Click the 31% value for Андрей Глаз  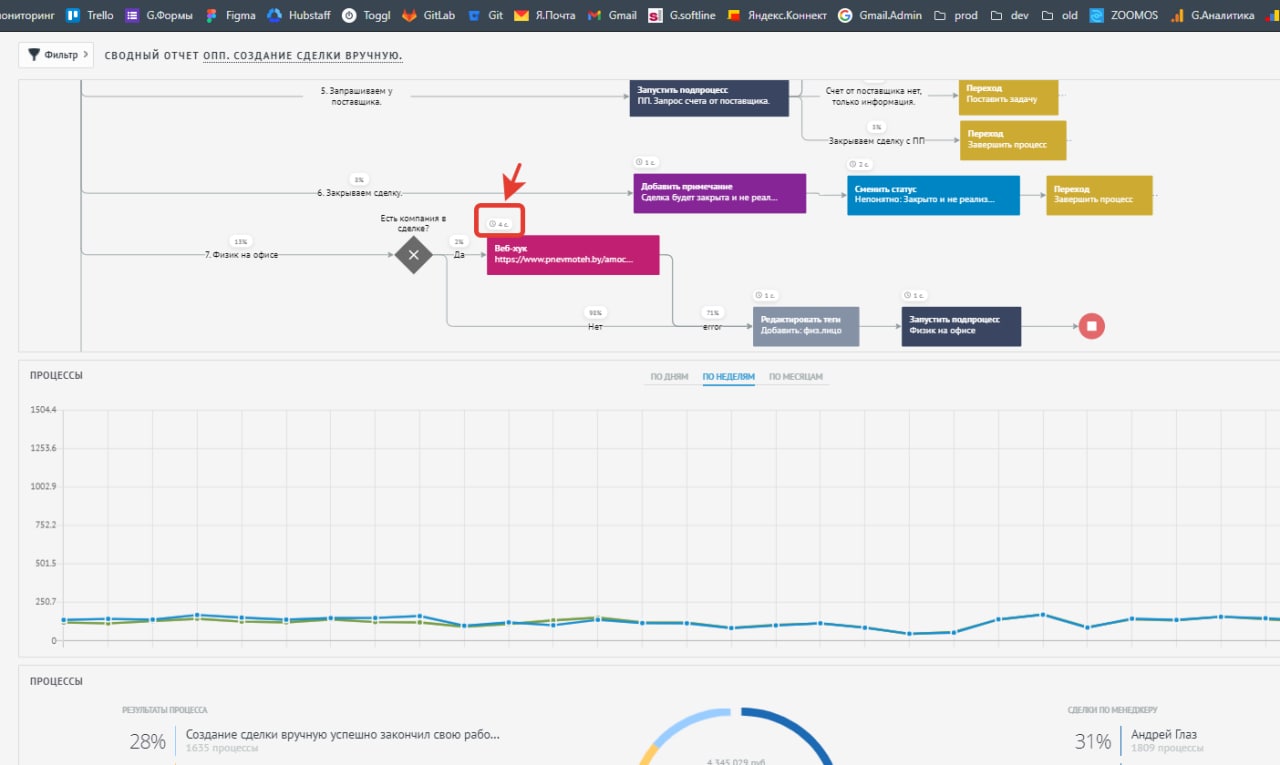[1092, 741]
